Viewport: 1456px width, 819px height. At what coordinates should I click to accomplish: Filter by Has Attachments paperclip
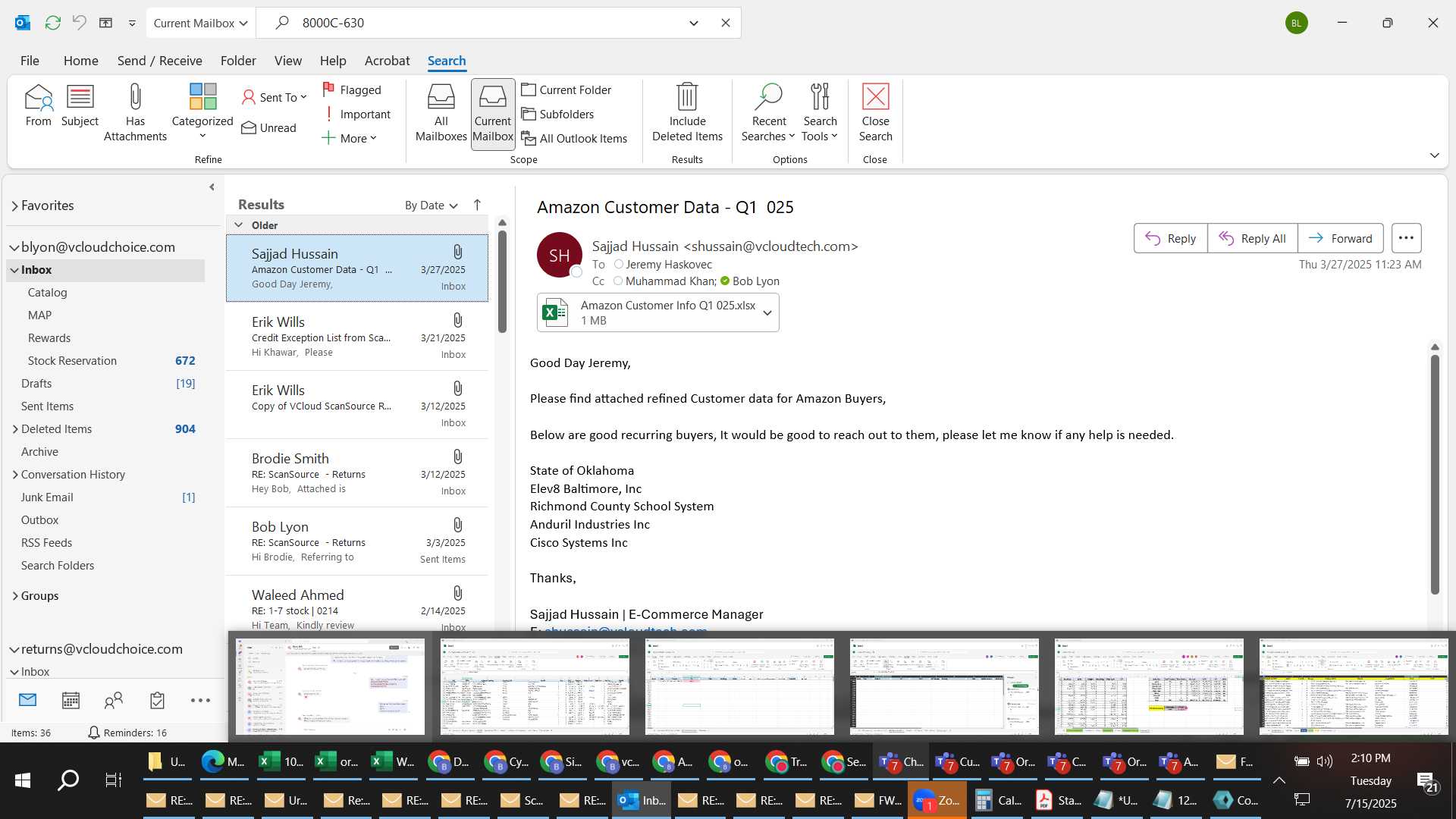pyautogui.click(x=135, y=113)
